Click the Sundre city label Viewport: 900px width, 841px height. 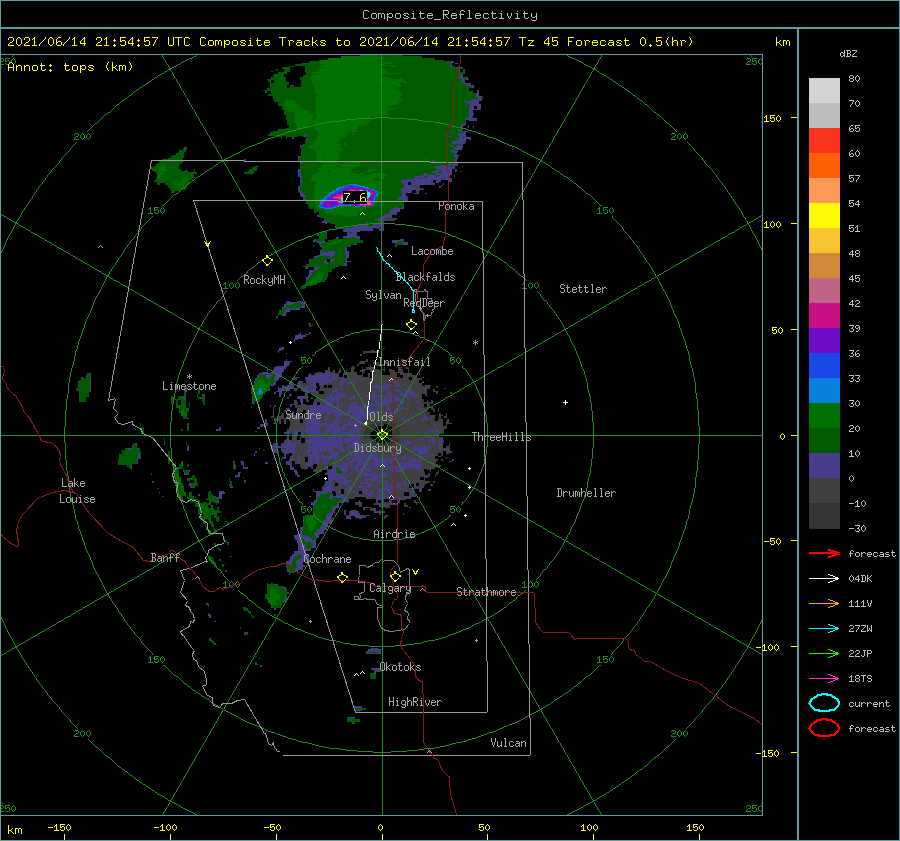[x=303, y=414]
